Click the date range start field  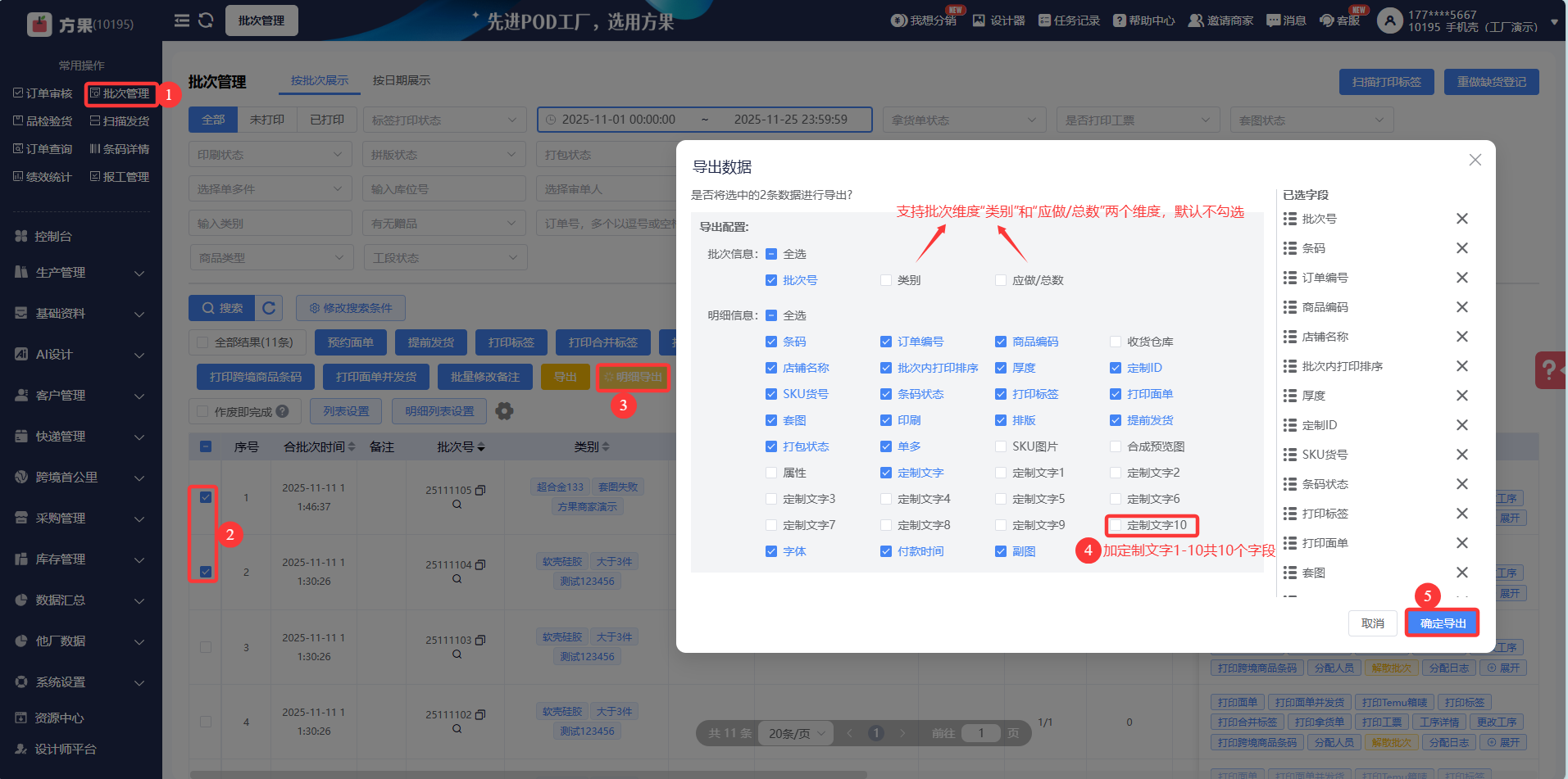tap(619, 120)
